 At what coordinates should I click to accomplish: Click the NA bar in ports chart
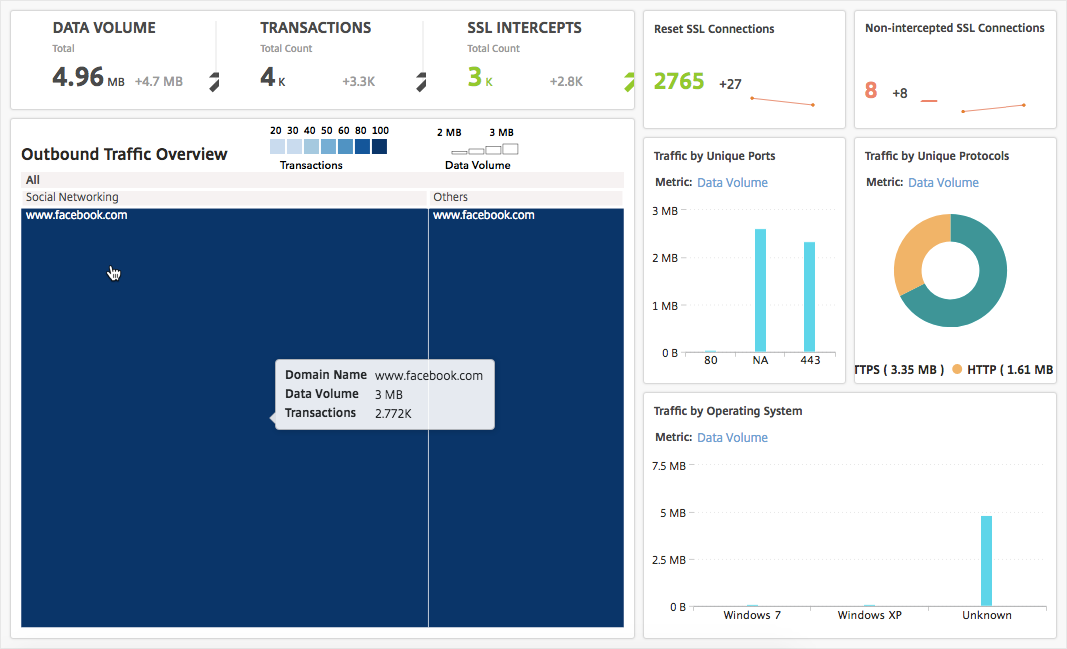point(760,290)
